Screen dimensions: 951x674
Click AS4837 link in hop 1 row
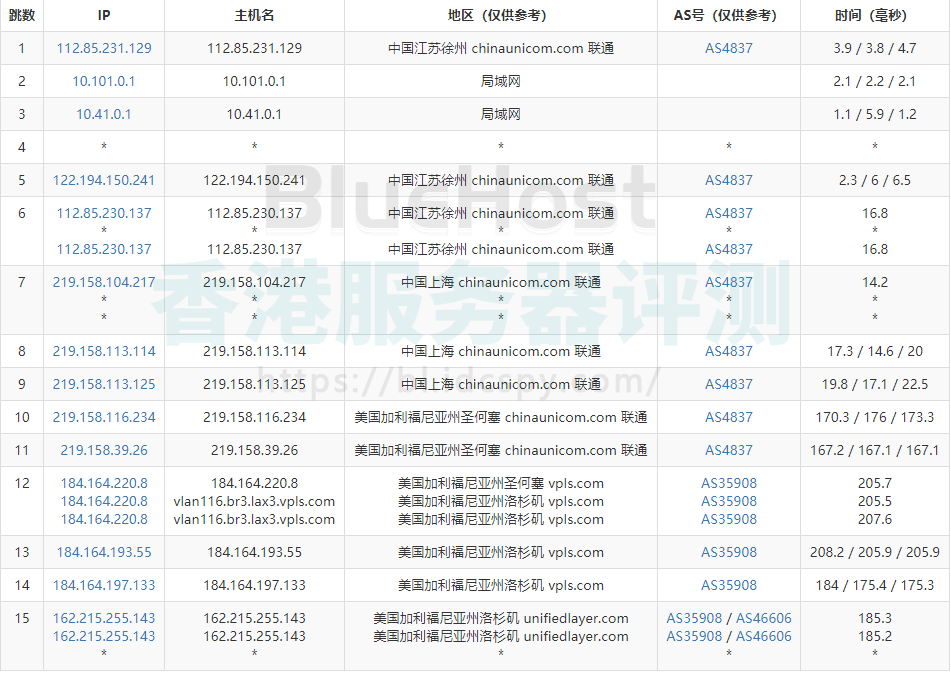point(729,48)
